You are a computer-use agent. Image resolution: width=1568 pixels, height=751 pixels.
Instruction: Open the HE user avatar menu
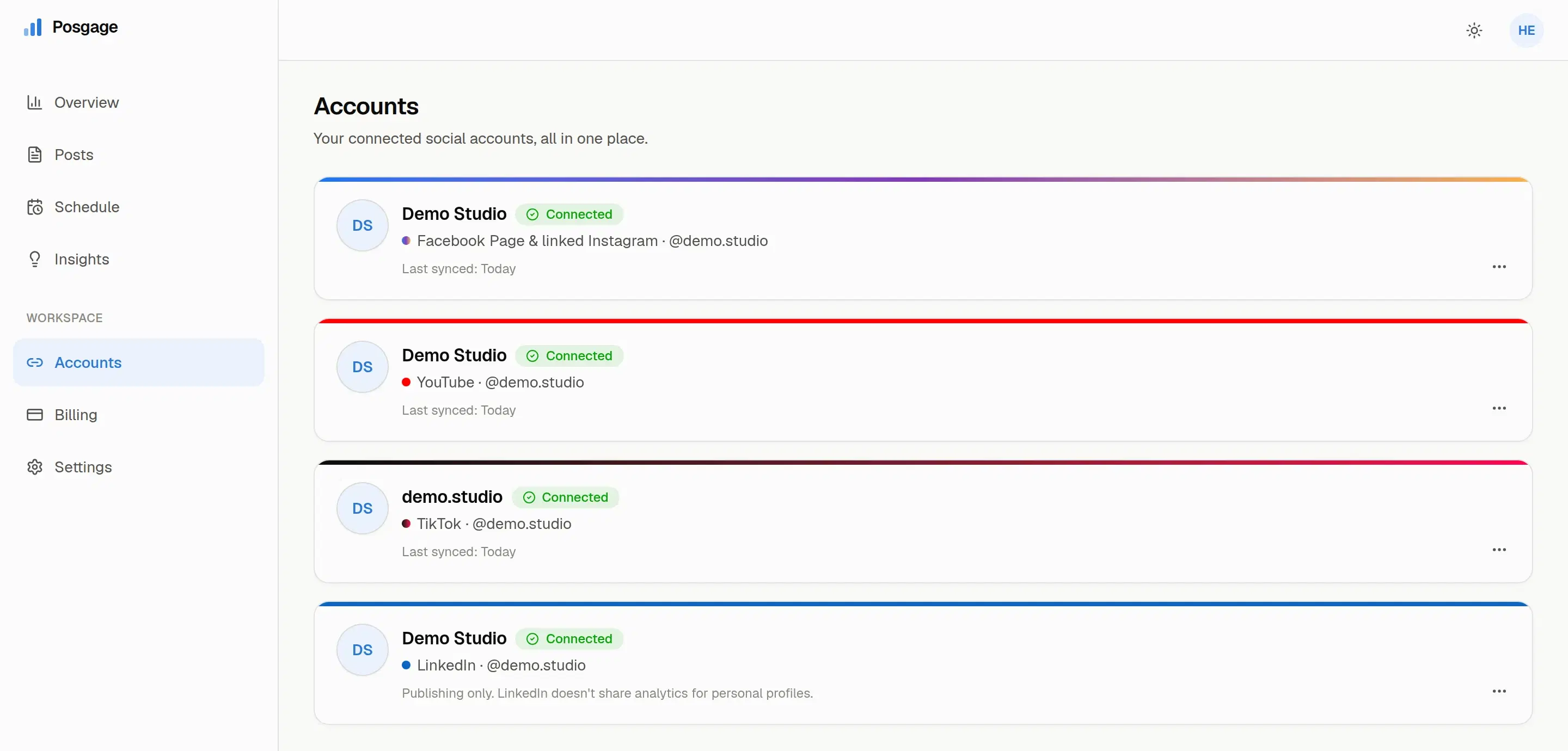click(x=1527, y=30)
